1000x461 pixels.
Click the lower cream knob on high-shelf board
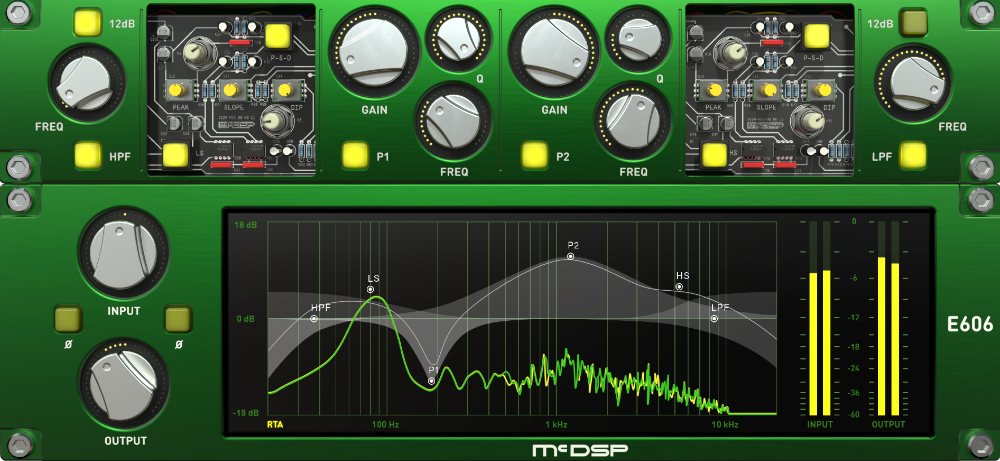click(x=809, y=121)
